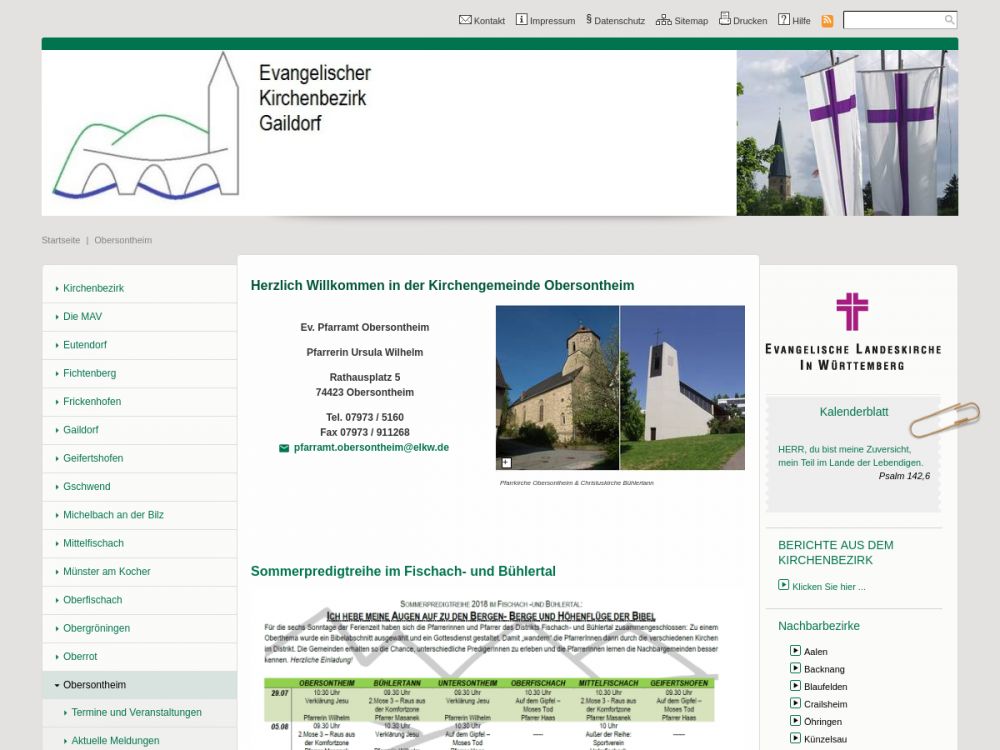Screen dimensions: 1000x750
Task: Collapse the Obersontheim sidebar menu
Action: [x=57, y=685]
